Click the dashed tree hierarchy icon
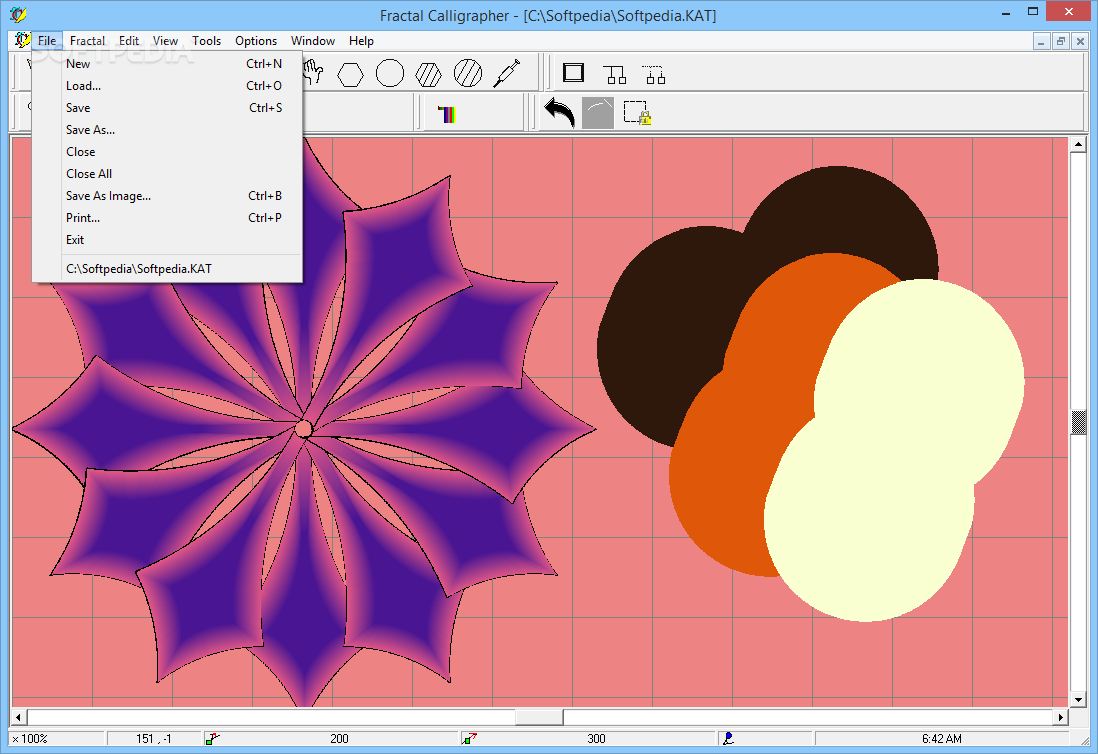Image resolution: width=1098 pixels, height=754 pixels. [653, 73]
